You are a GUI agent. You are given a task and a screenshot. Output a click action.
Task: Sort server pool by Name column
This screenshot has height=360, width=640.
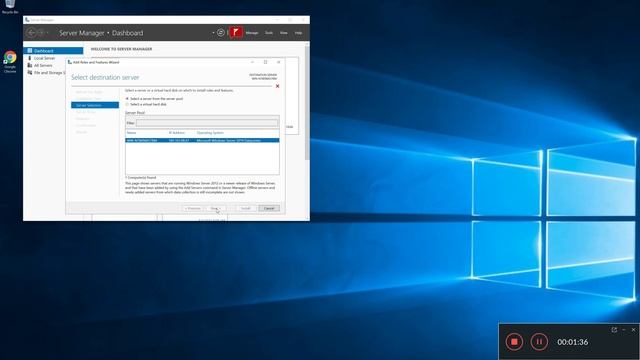(x=131, y=133)
